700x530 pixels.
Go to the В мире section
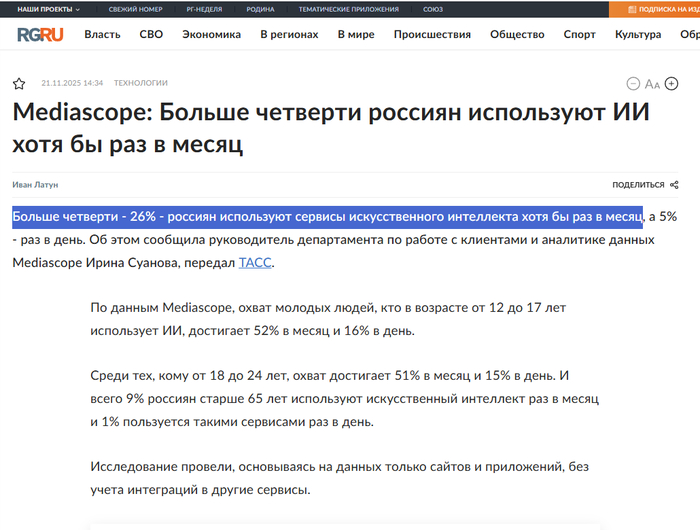[x=356, y=34]
